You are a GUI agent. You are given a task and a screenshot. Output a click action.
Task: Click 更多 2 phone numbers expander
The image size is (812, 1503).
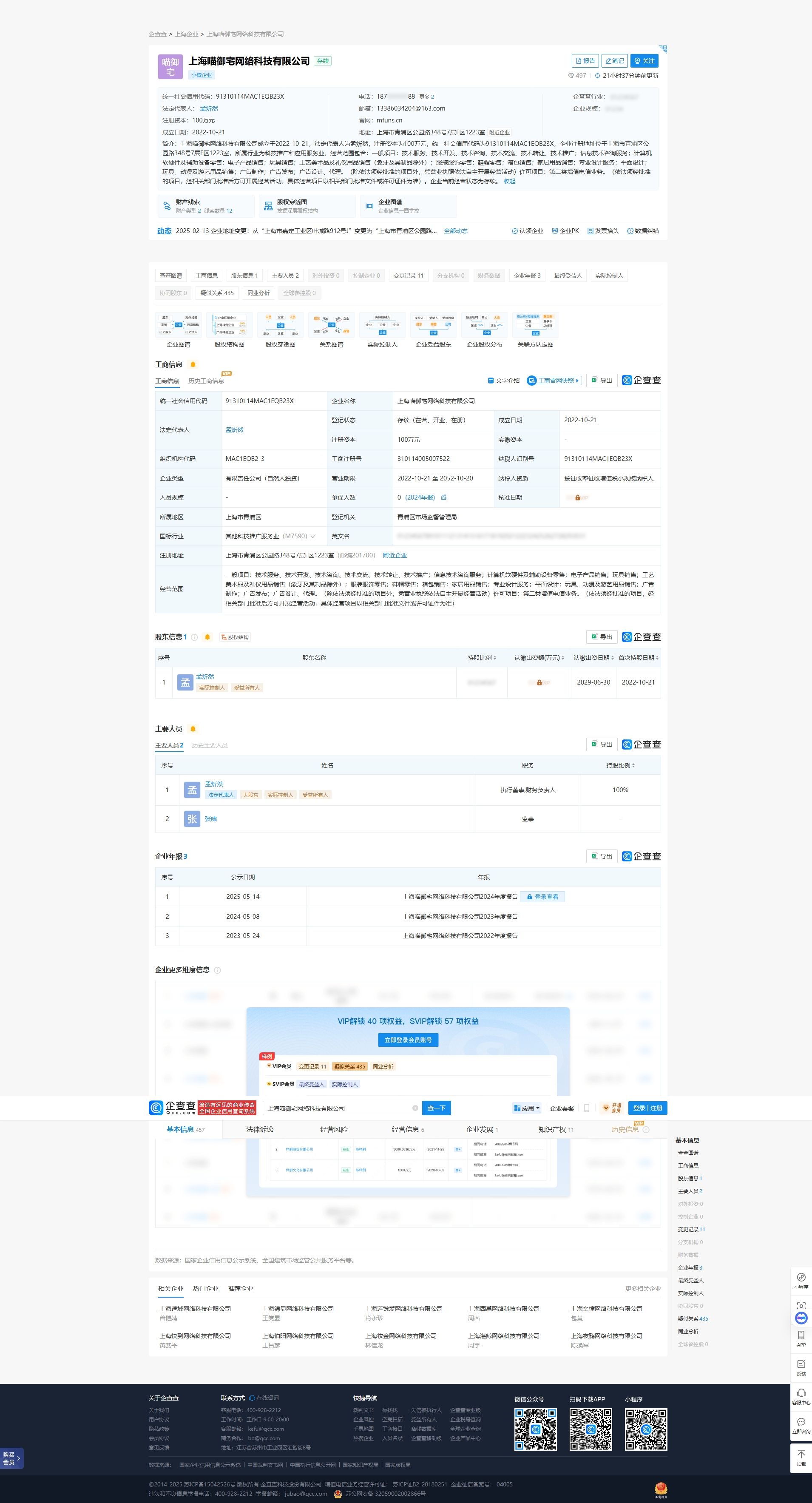(426, 97)
